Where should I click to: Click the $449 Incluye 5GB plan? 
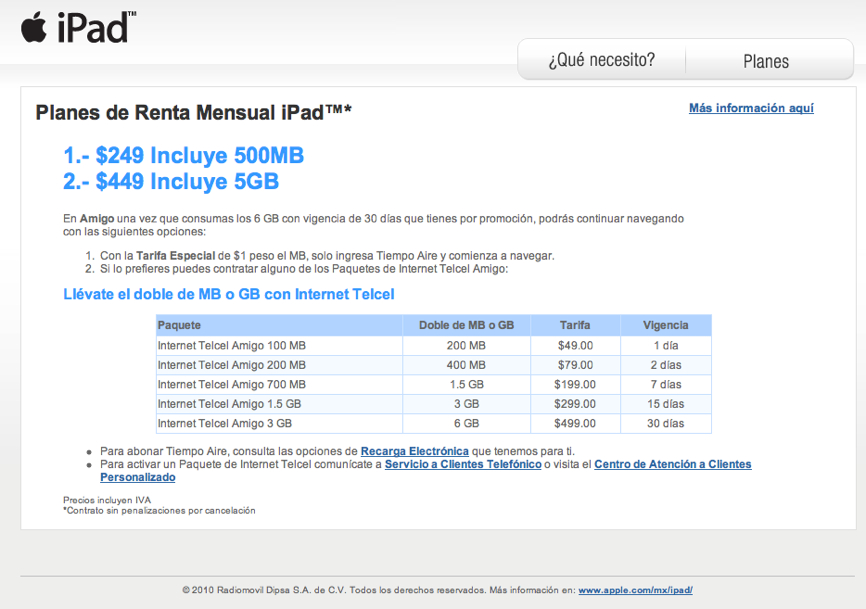[171, 182]
